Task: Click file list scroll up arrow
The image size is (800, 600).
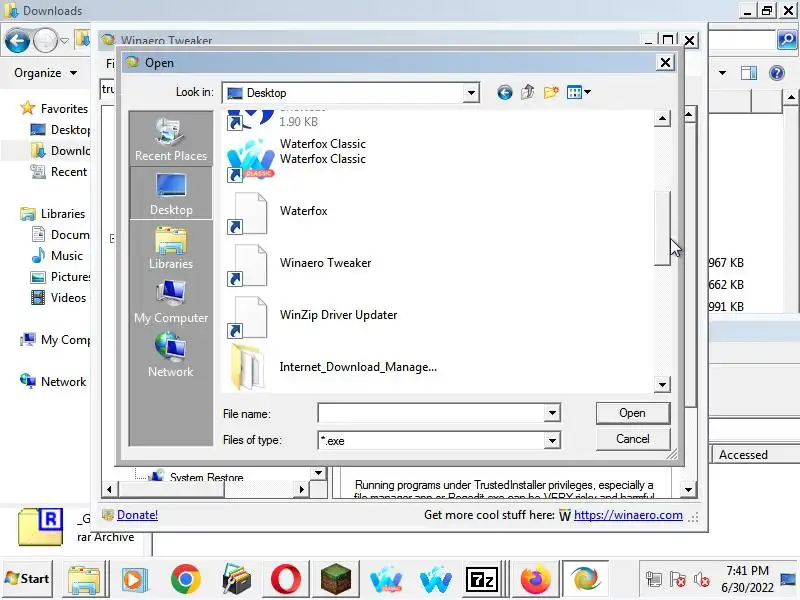Action: point(662,119)
